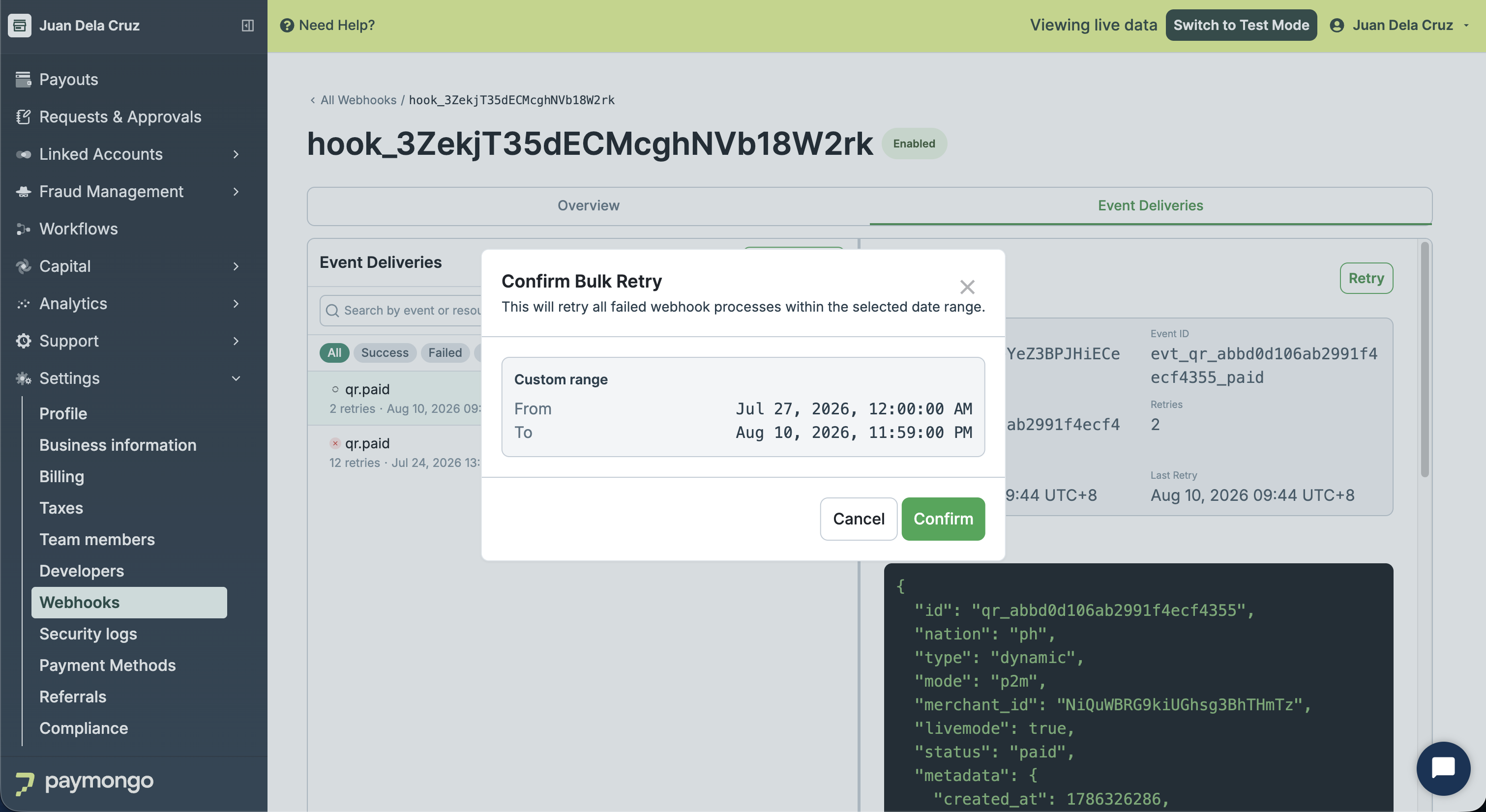Screen dimensions: 1486x812
Task: Filter deliveries by Success
Action: coord(385,353)
